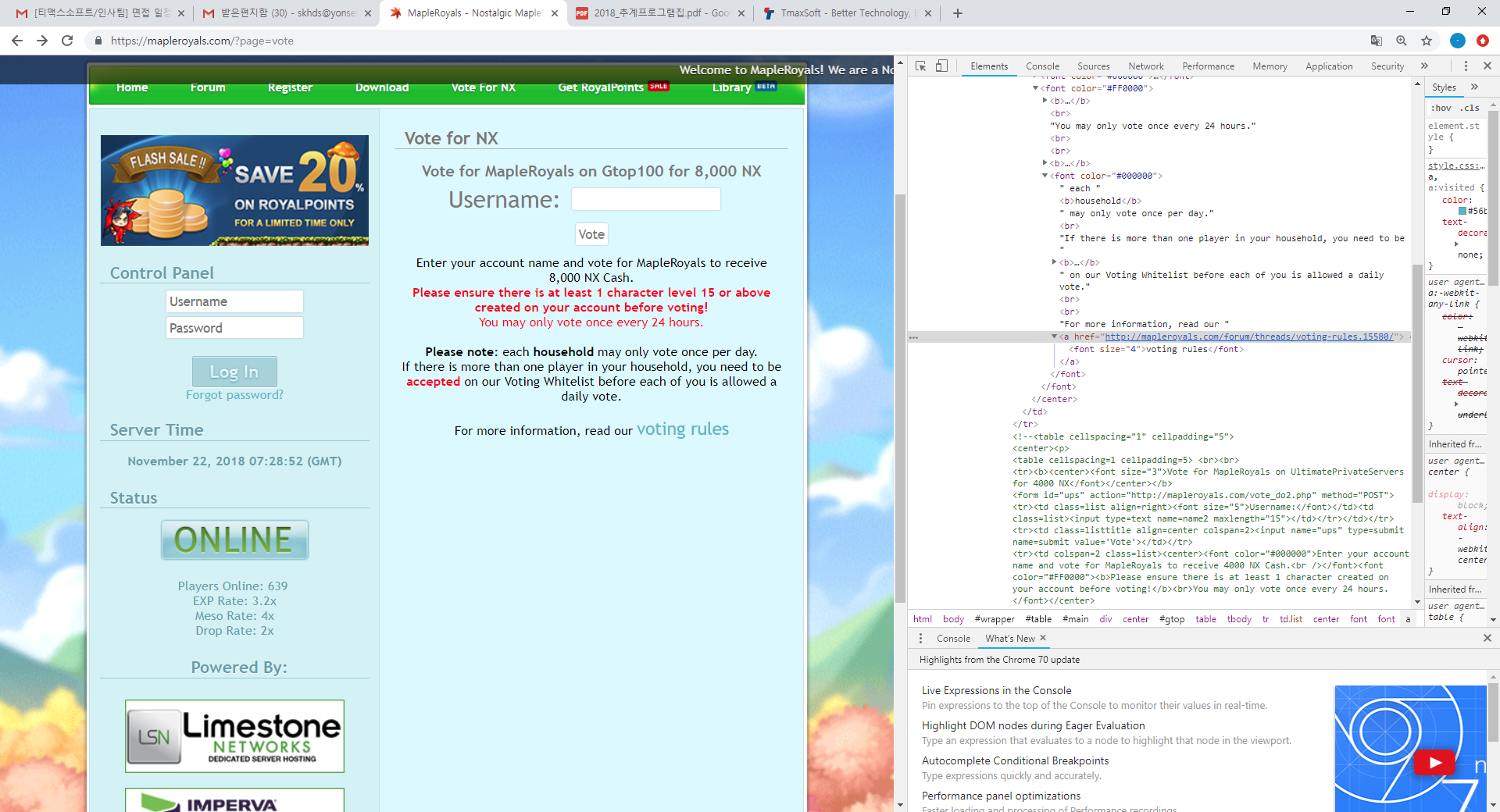
Task: Collapse the voting-rules anchor node
Action: 1055,337
